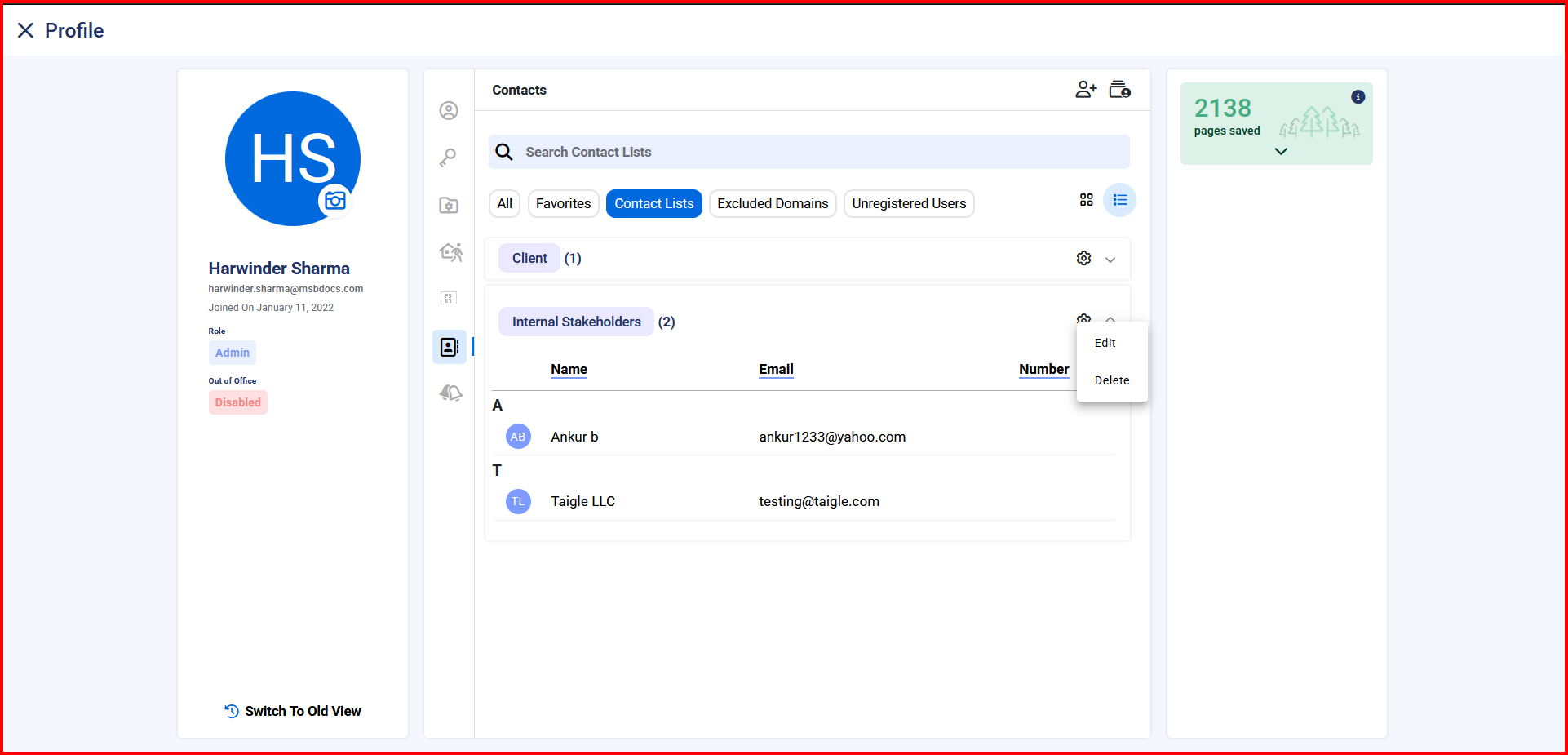The image size is (1568, 755).
Task: Choose Delete from the context menu
Action: pos(1111,380)
